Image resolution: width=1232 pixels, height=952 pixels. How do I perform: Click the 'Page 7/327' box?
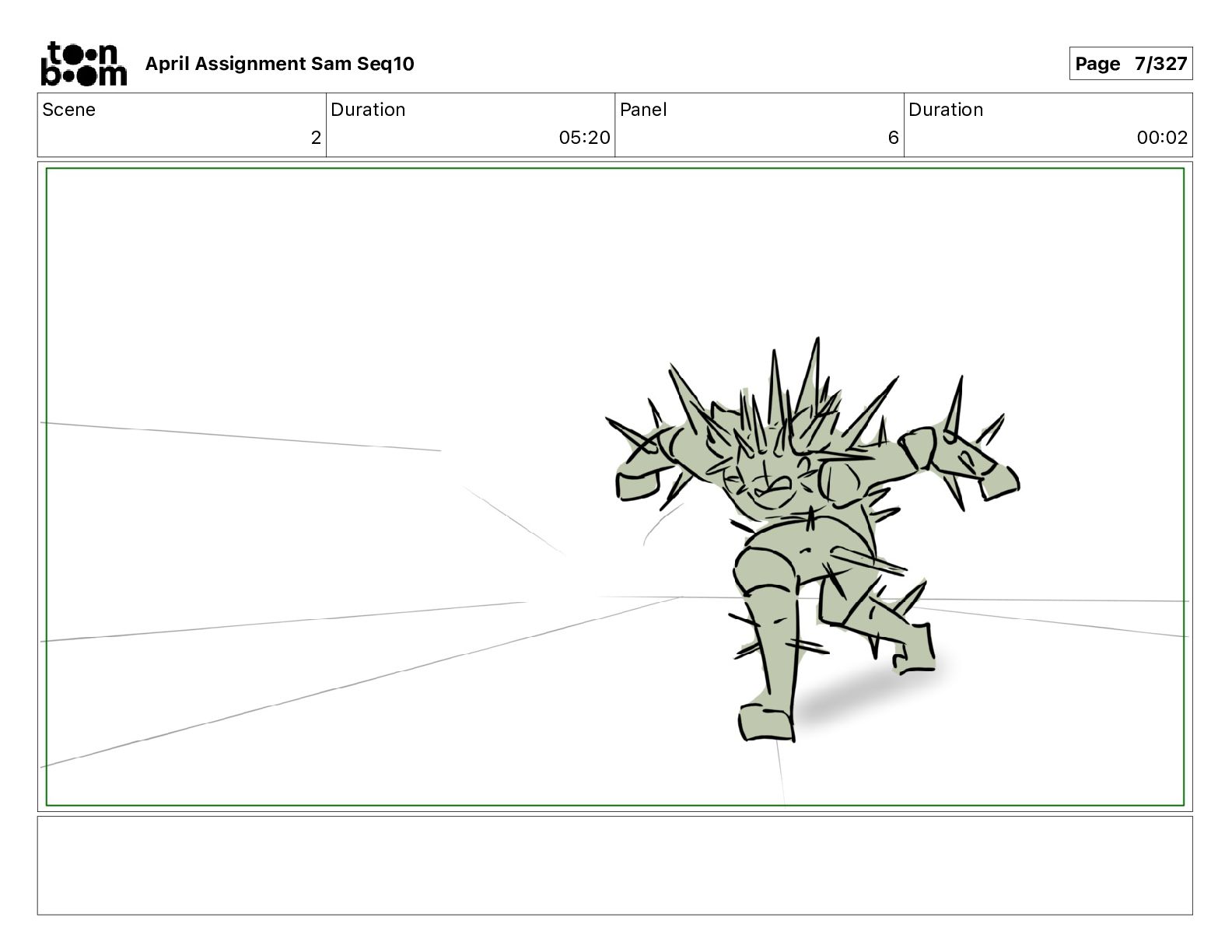point(1131,64)
